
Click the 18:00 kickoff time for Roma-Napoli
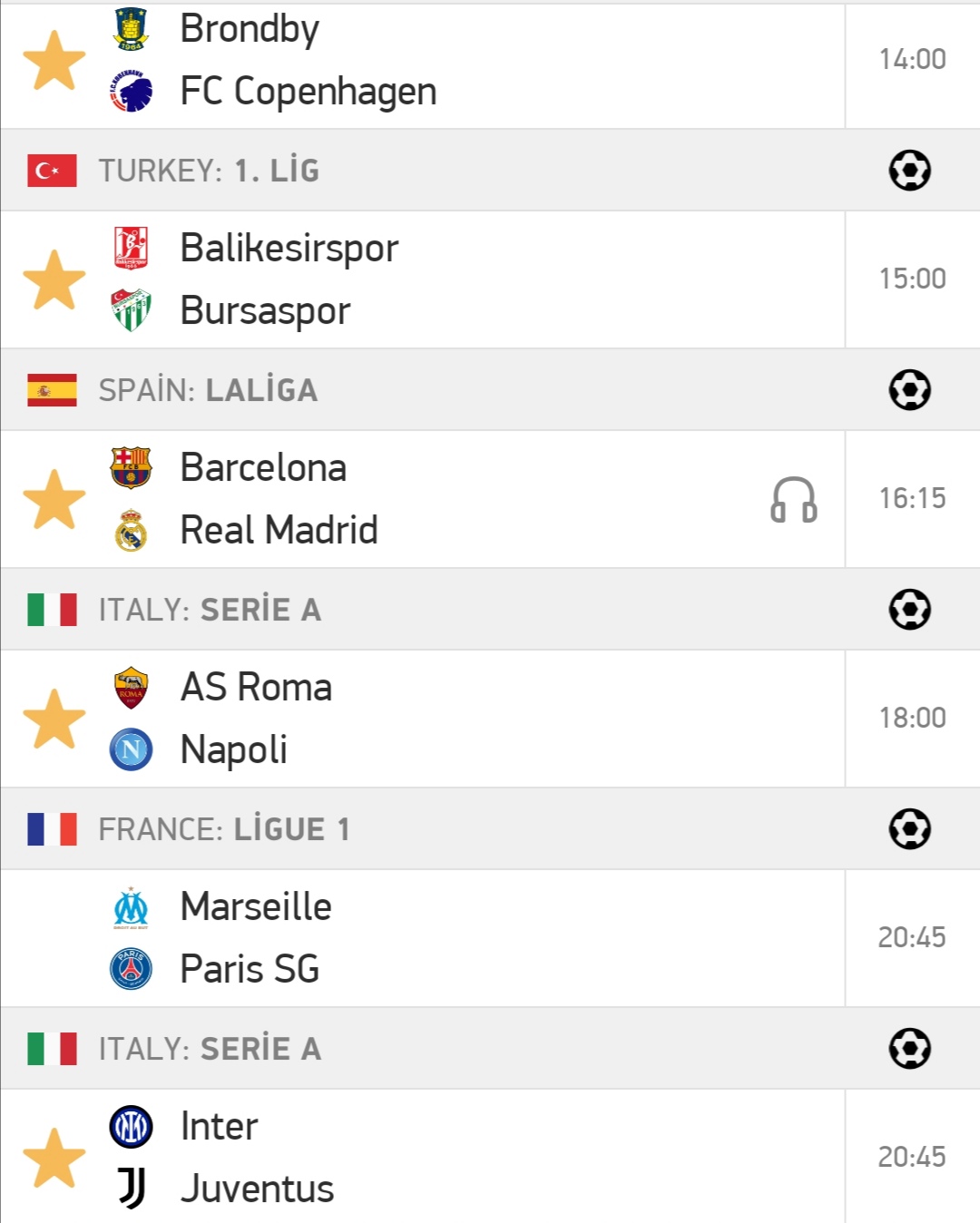click(912, 719)
